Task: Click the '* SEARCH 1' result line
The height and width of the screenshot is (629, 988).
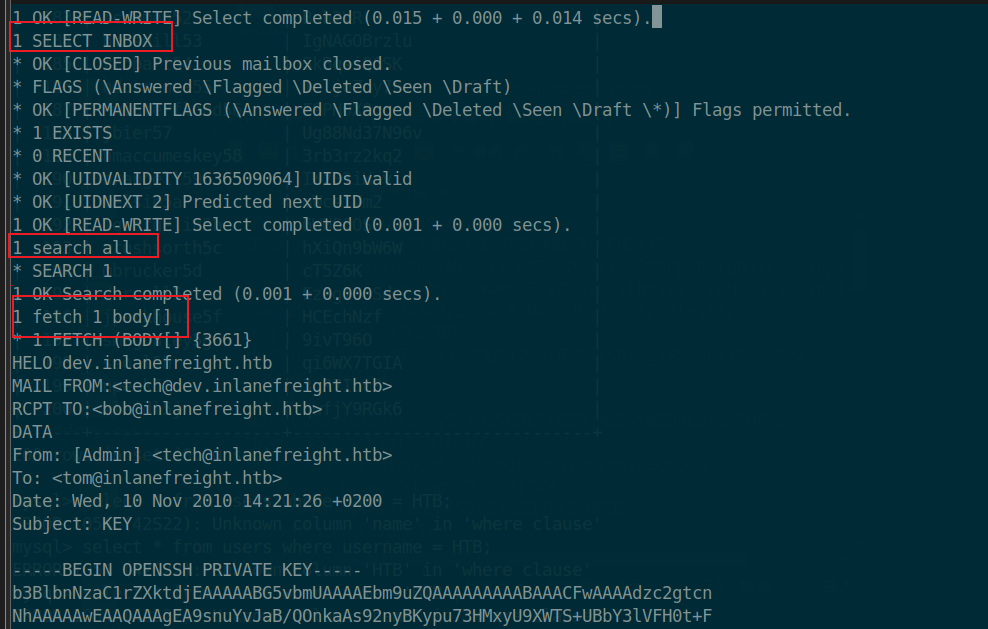Action: pyautogui.click(x=62, y=271)
